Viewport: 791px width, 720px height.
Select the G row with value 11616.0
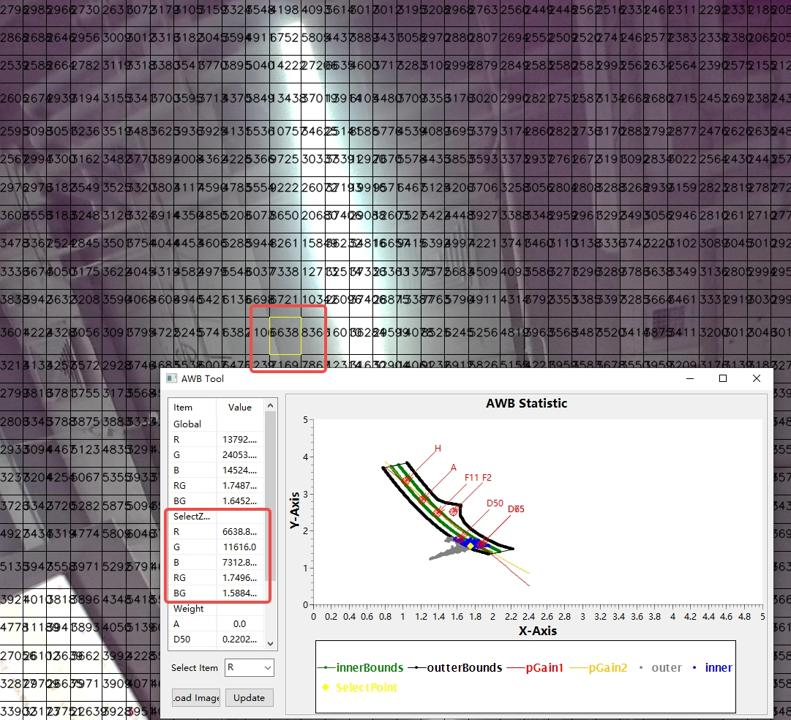click(216, 547)
